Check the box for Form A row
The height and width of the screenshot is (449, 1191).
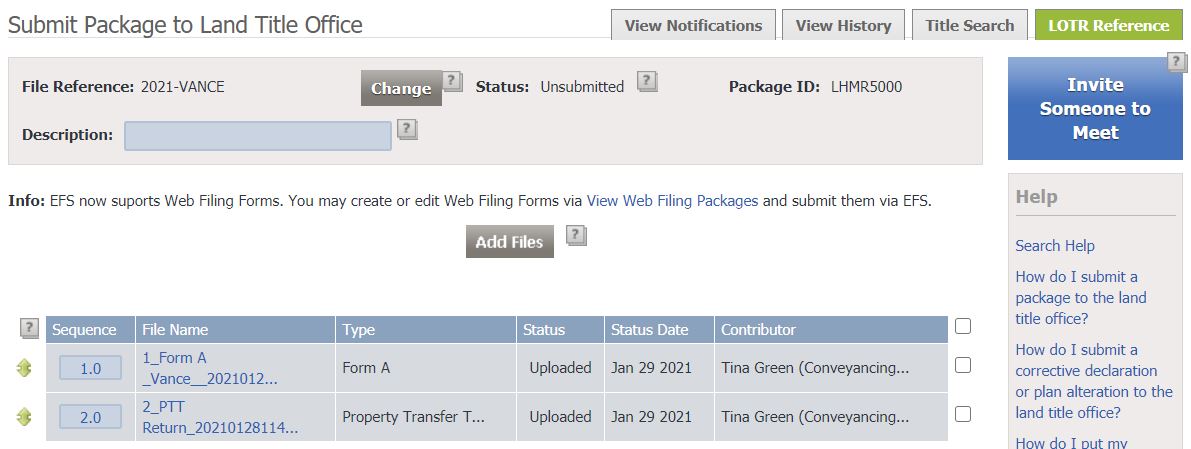tap(963, 365)
